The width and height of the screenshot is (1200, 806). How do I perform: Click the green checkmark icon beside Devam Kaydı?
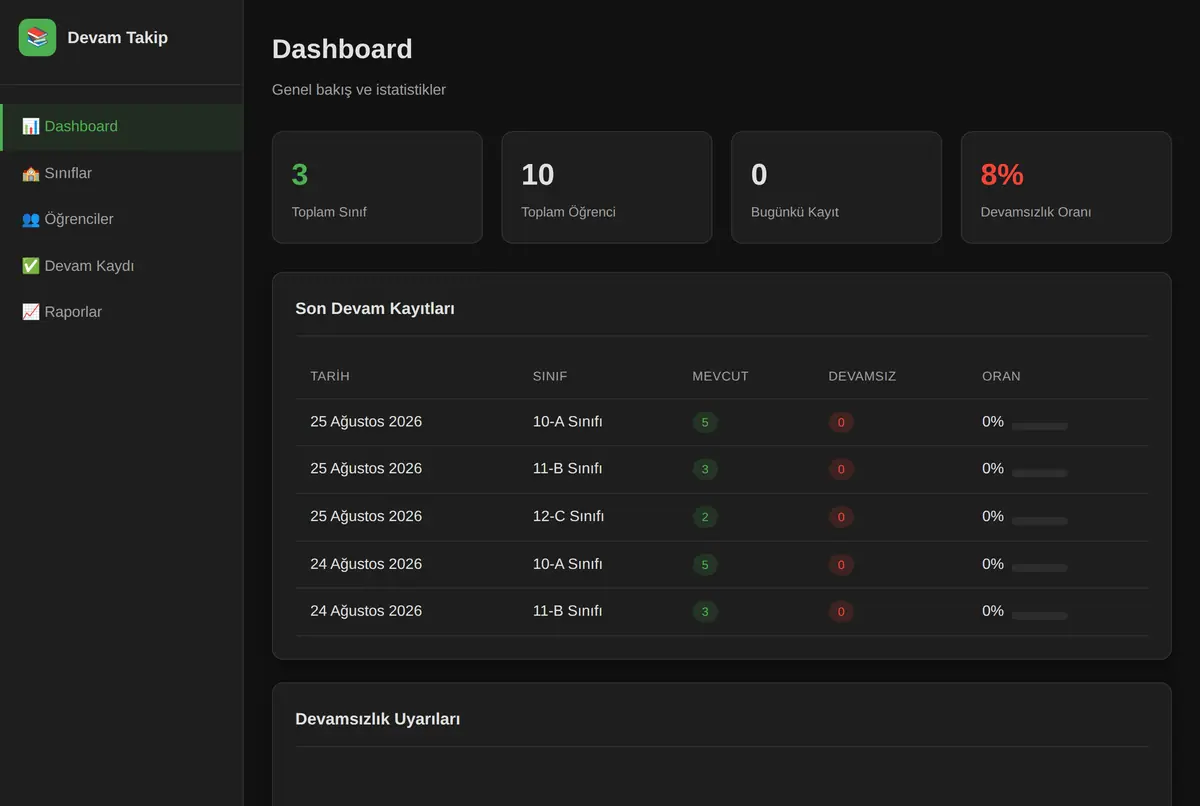(x=31, y=266)
